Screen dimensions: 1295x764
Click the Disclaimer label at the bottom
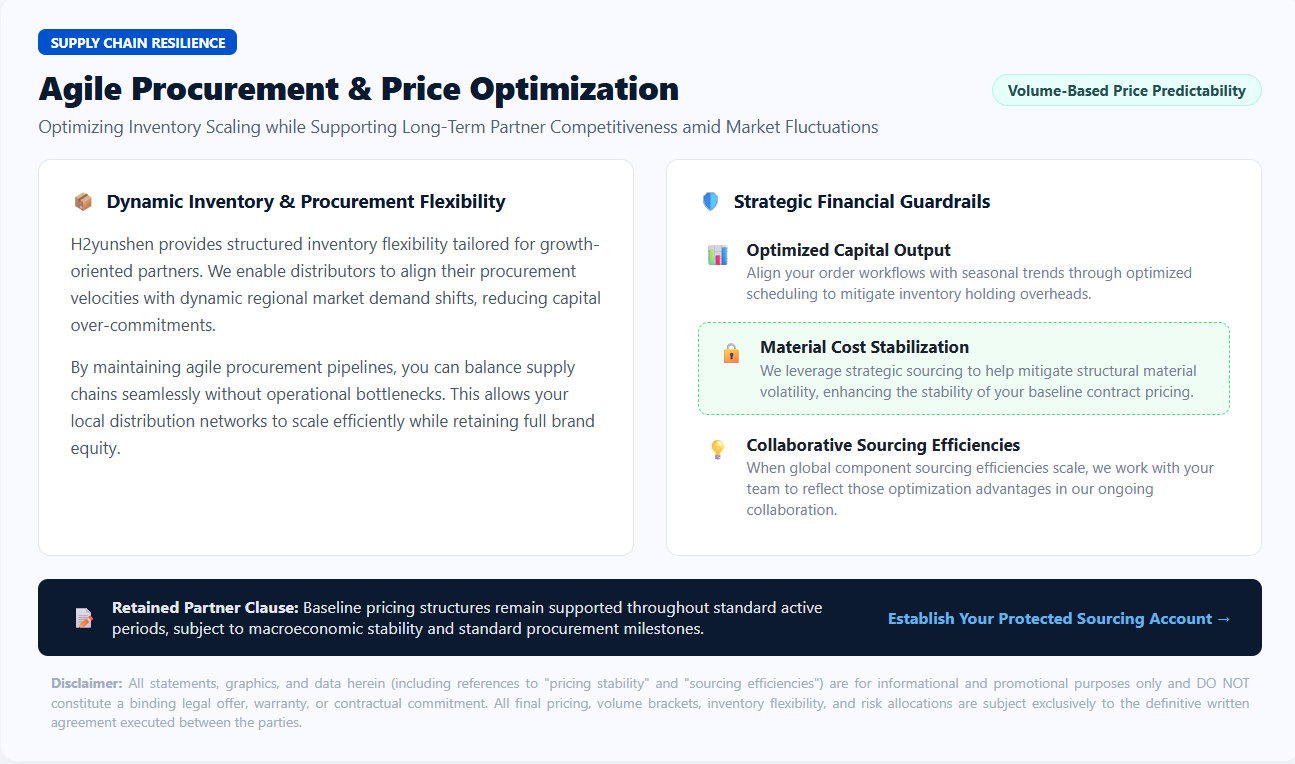[87, 684]
